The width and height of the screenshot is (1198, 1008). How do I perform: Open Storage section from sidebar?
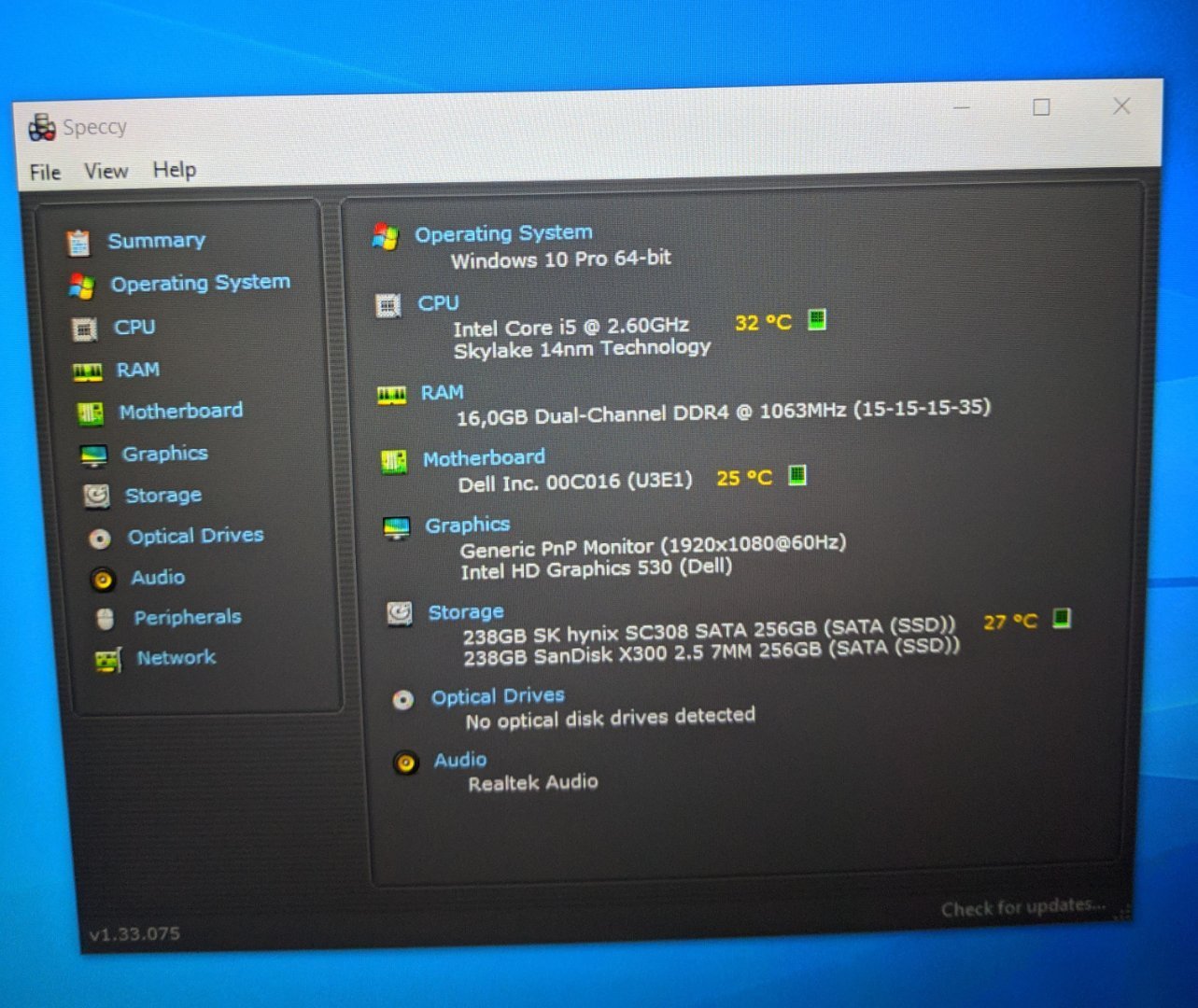[x=163, y=496]
